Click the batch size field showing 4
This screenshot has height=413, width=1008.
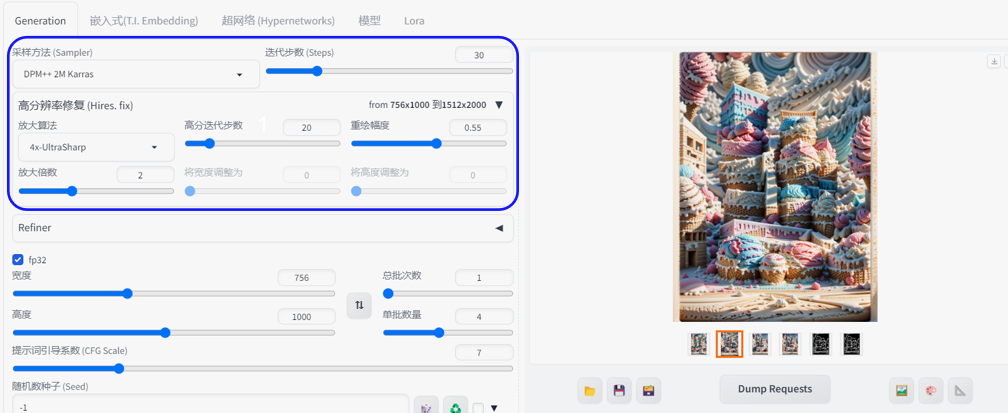tap(484, 317)
